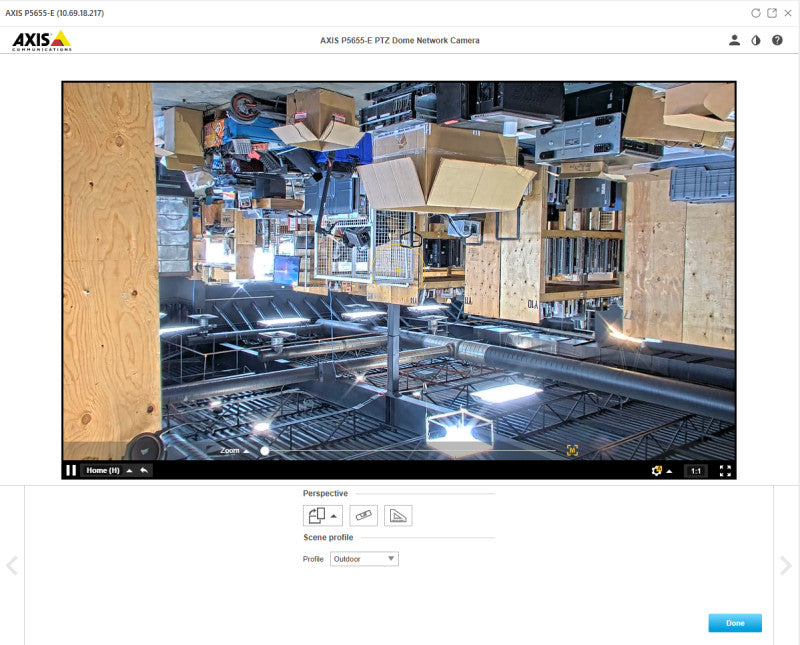800x645 pixels.
Task: Click the rotate image perspective icon
Action: (x=316, y=515)
